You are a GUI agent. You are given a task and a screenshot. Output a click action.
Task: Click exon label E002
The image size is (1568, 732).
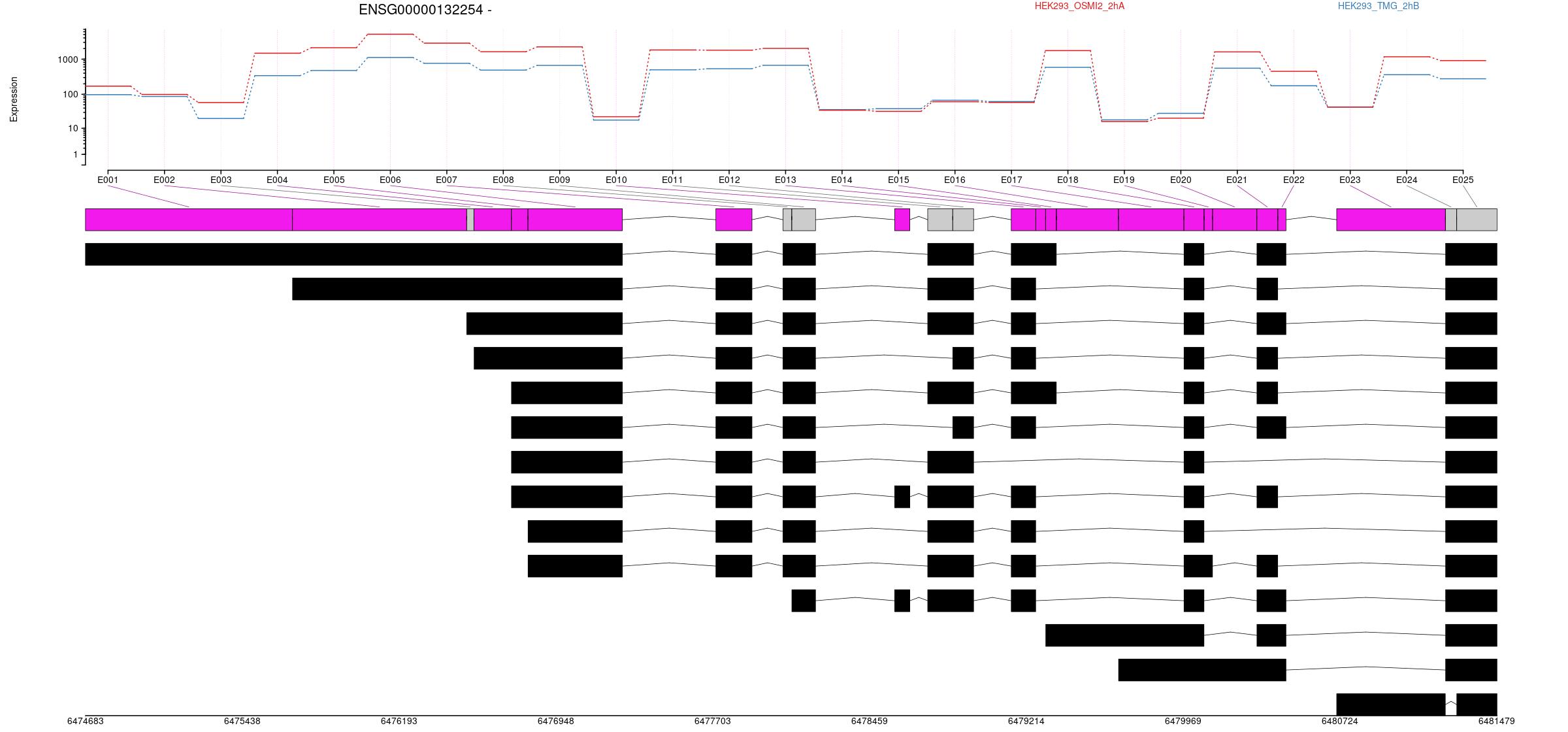pos(164,180)
